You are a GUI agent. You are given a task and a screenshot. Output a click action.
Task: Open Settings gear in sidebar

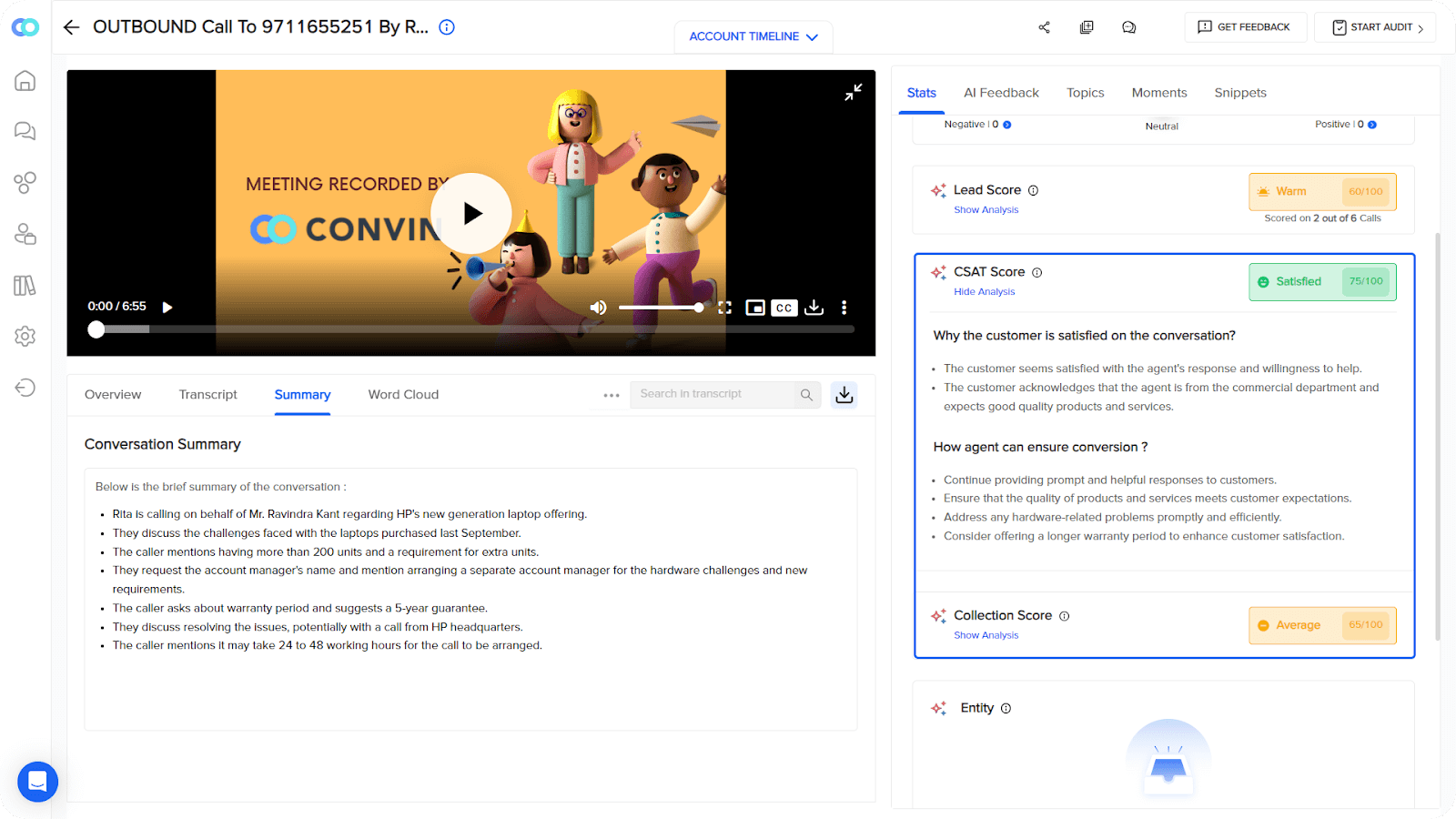click(25, 337)
